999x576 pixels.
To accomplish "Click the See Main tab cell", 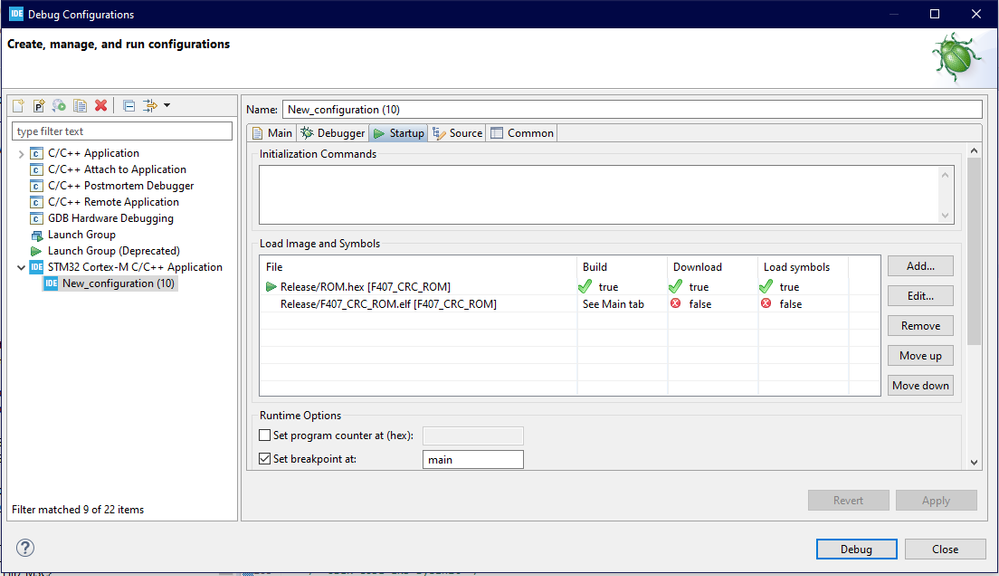I will click(x=613, y=304).
